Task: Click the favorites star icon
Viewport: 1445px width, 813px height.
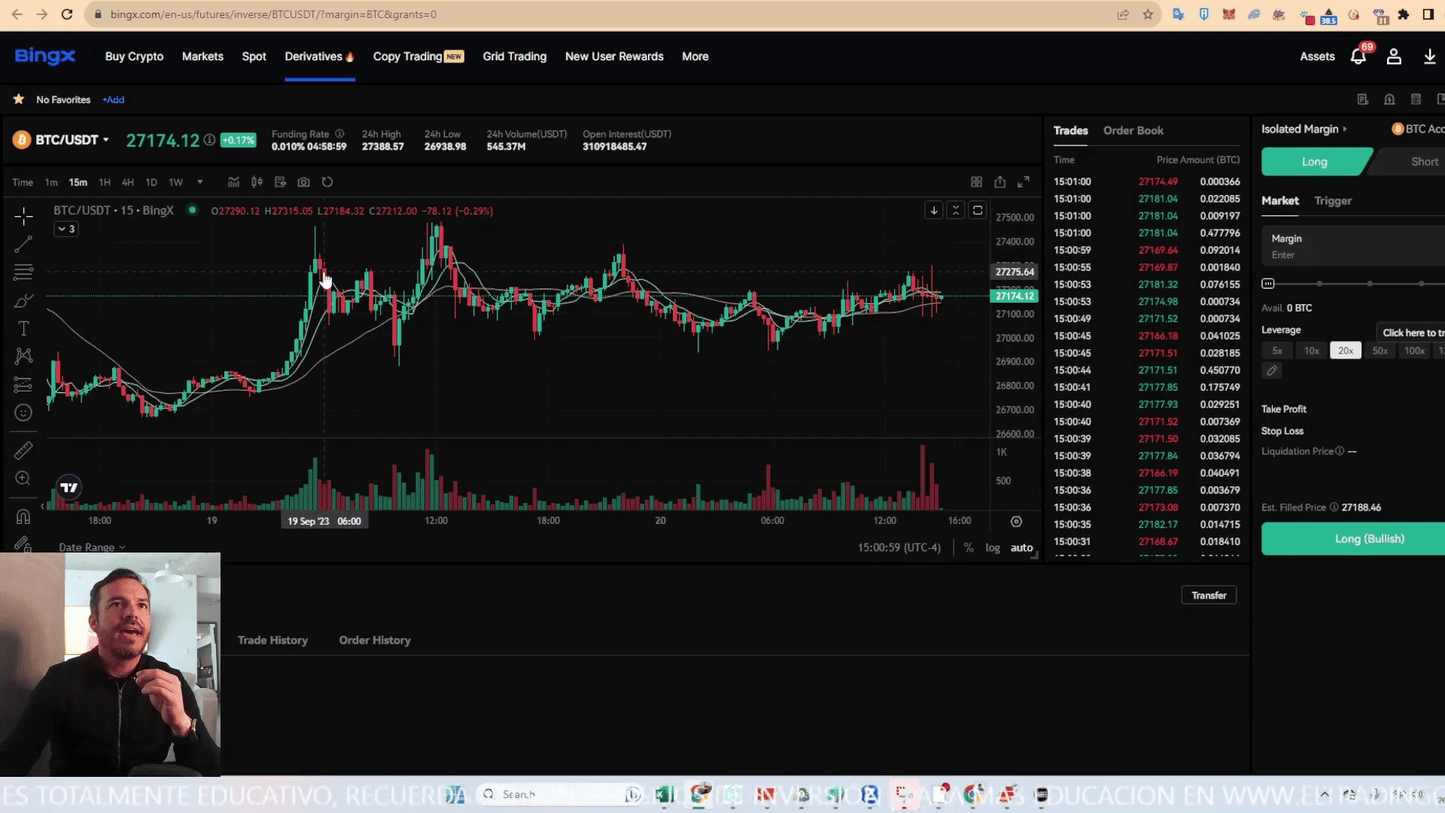Action: coord(18,99)
